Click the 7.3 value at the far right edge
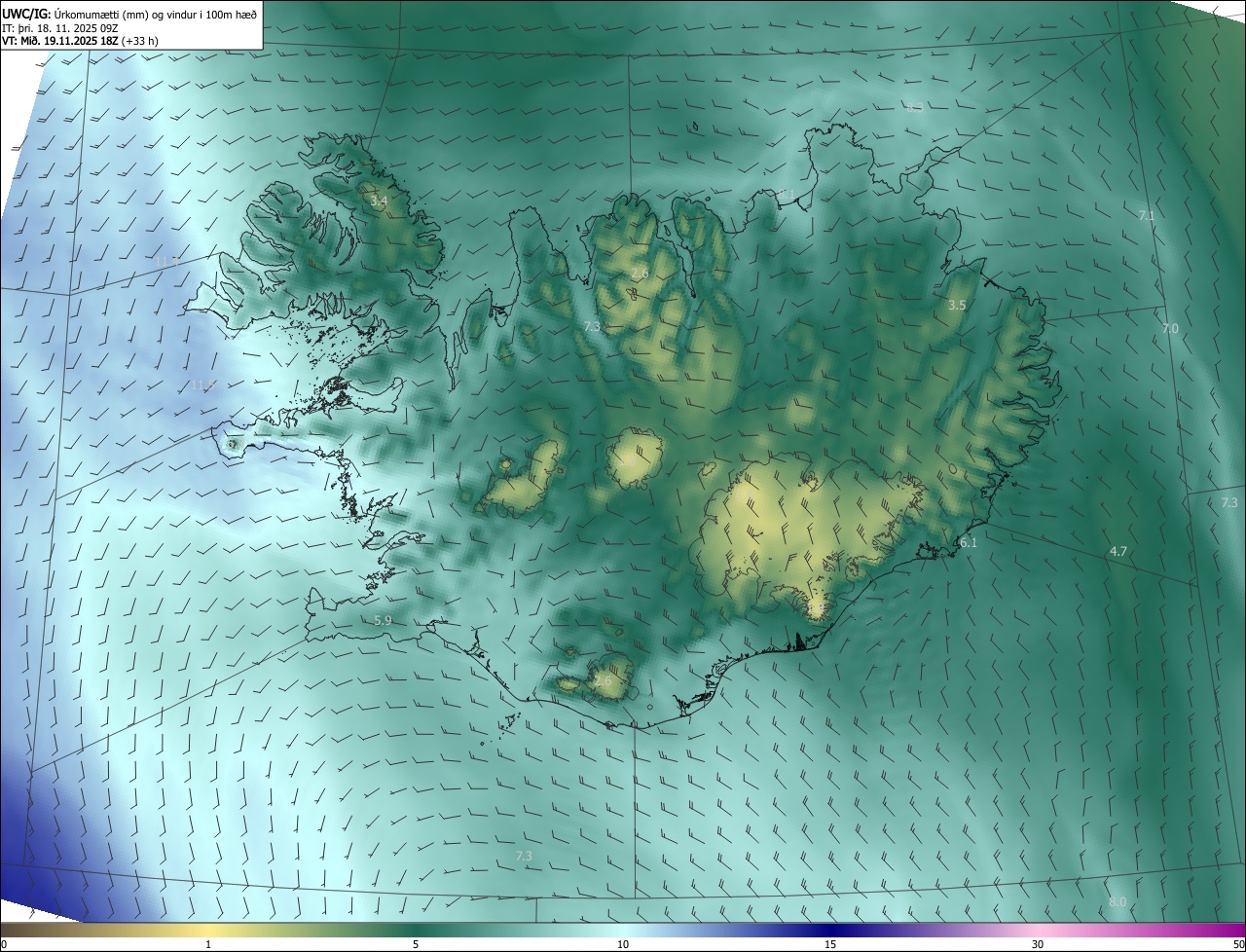This screenshot has width=1246, height=952. point(1229,502)
